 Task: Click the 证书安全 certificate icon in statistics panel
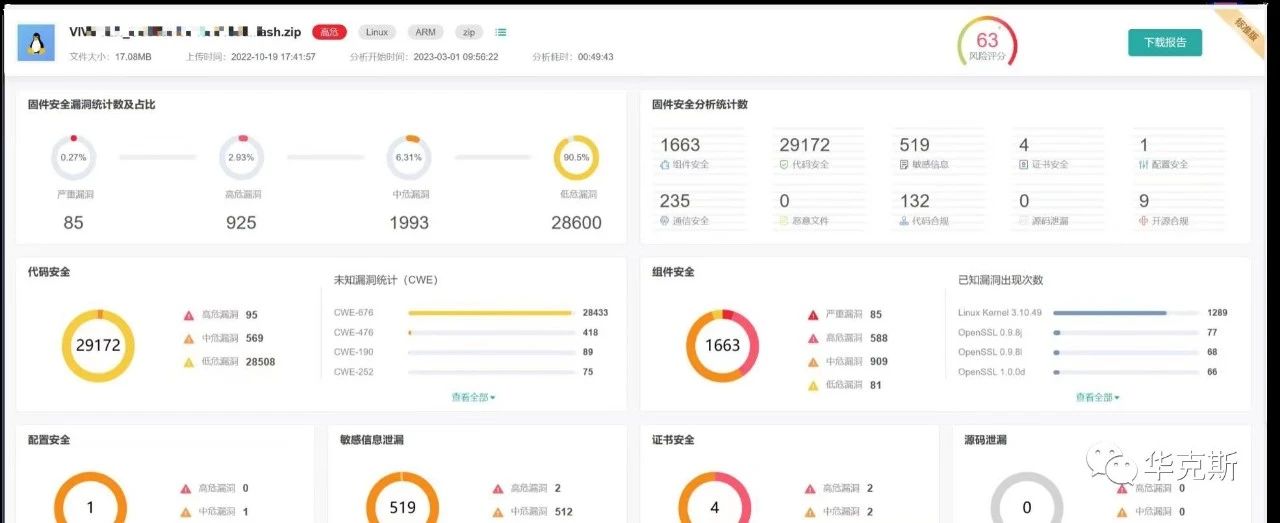click(x=1023, y=164)
